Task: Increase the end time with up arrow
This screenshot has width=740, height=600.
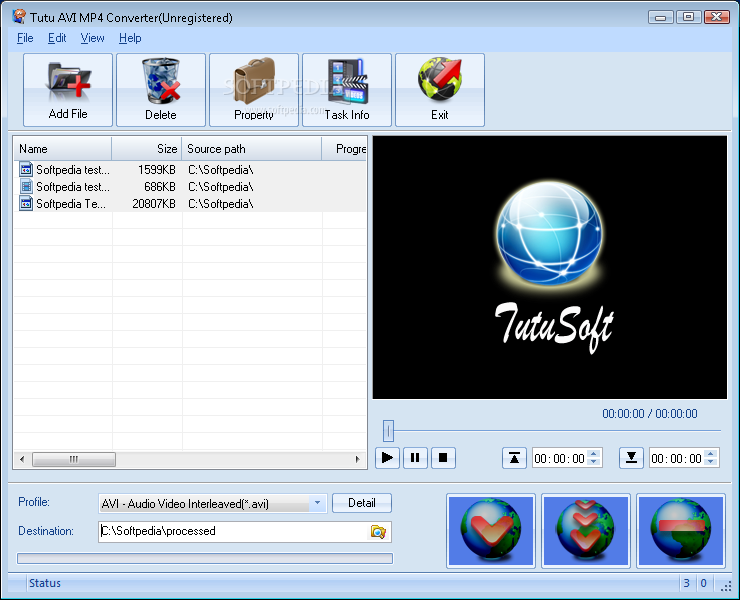Action: [x=711, y=454]
